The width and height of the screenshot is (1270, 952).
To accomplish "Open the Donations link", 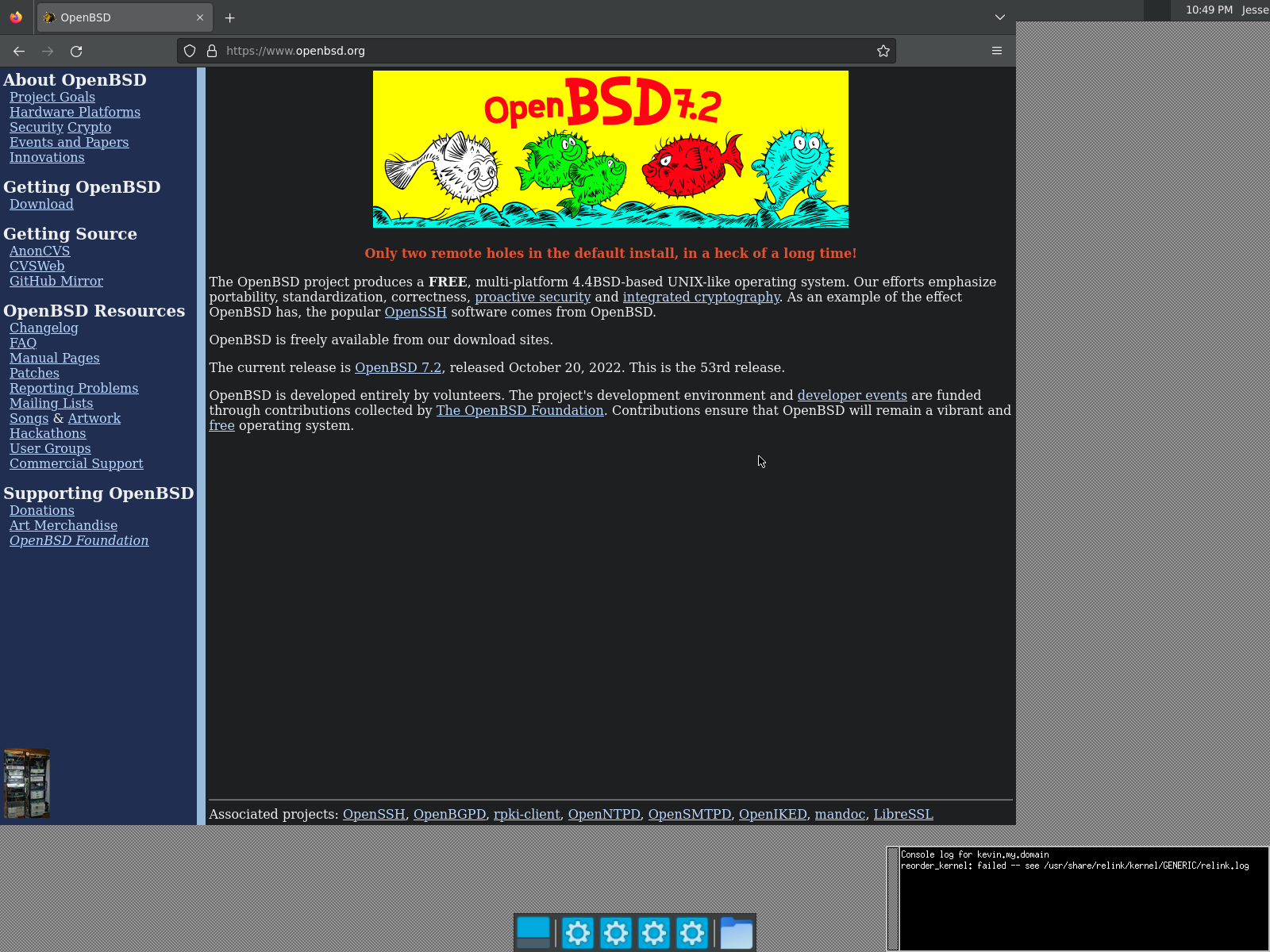I will click(x=42, y=510).
